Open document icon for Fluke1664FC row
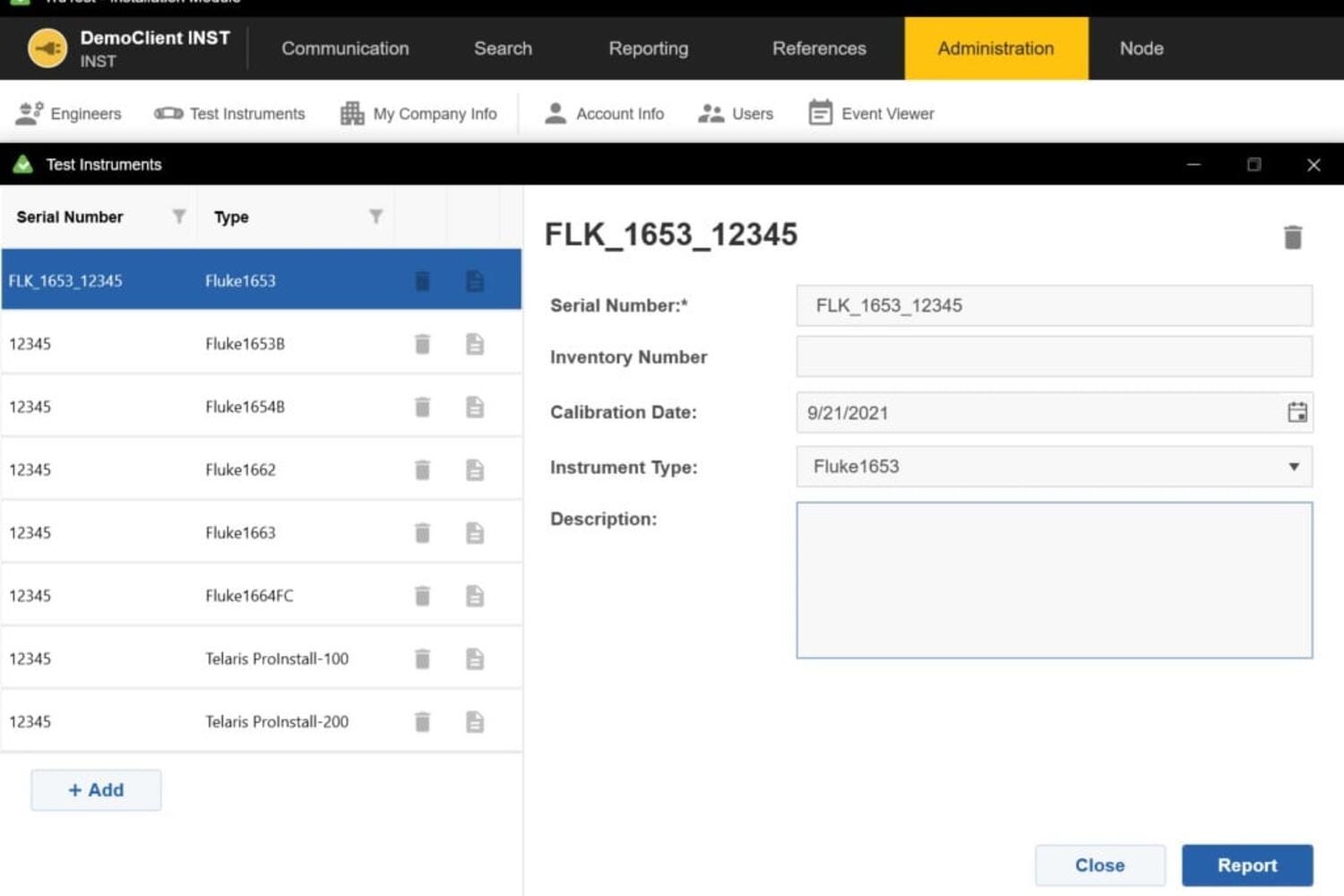The width and height of the screenshot is (1344, 896). coord(475,596)
